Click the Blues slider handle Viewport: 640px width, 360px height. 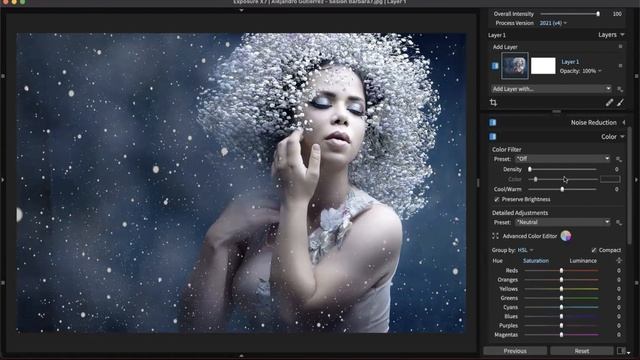562,316
